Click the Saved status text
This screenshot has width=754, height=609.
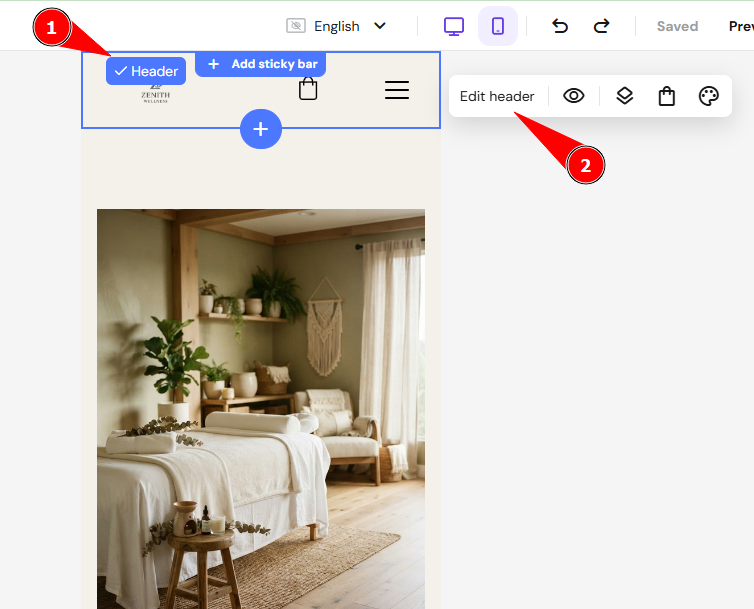coord(677,26)
